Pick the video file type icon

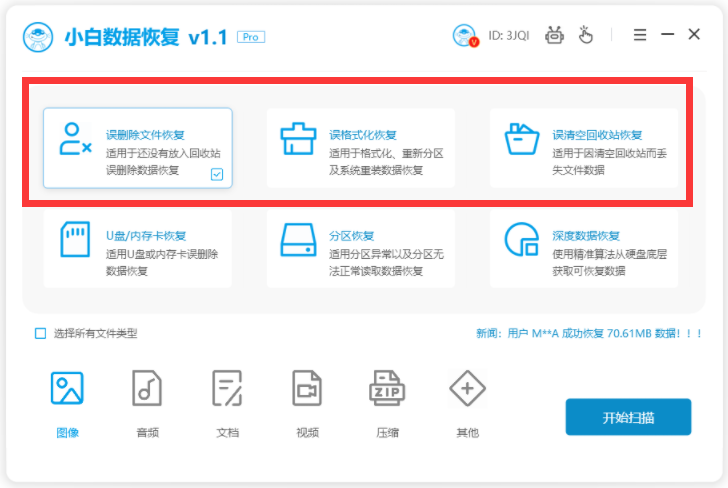pyautogui.click(x=307, y=388)
